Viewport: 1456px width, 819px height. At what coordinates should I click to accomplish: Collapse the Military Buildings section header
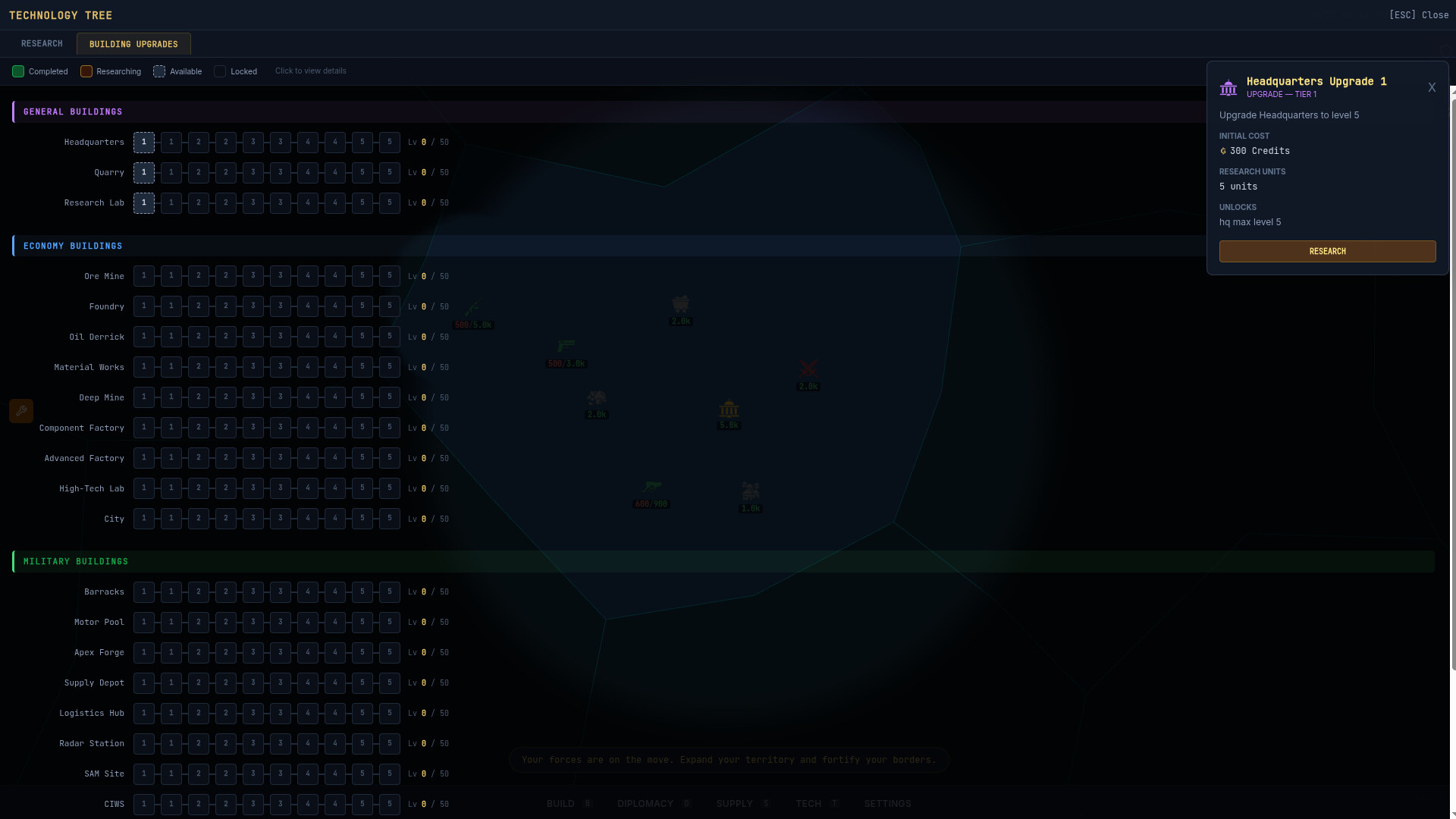(76, 561)
